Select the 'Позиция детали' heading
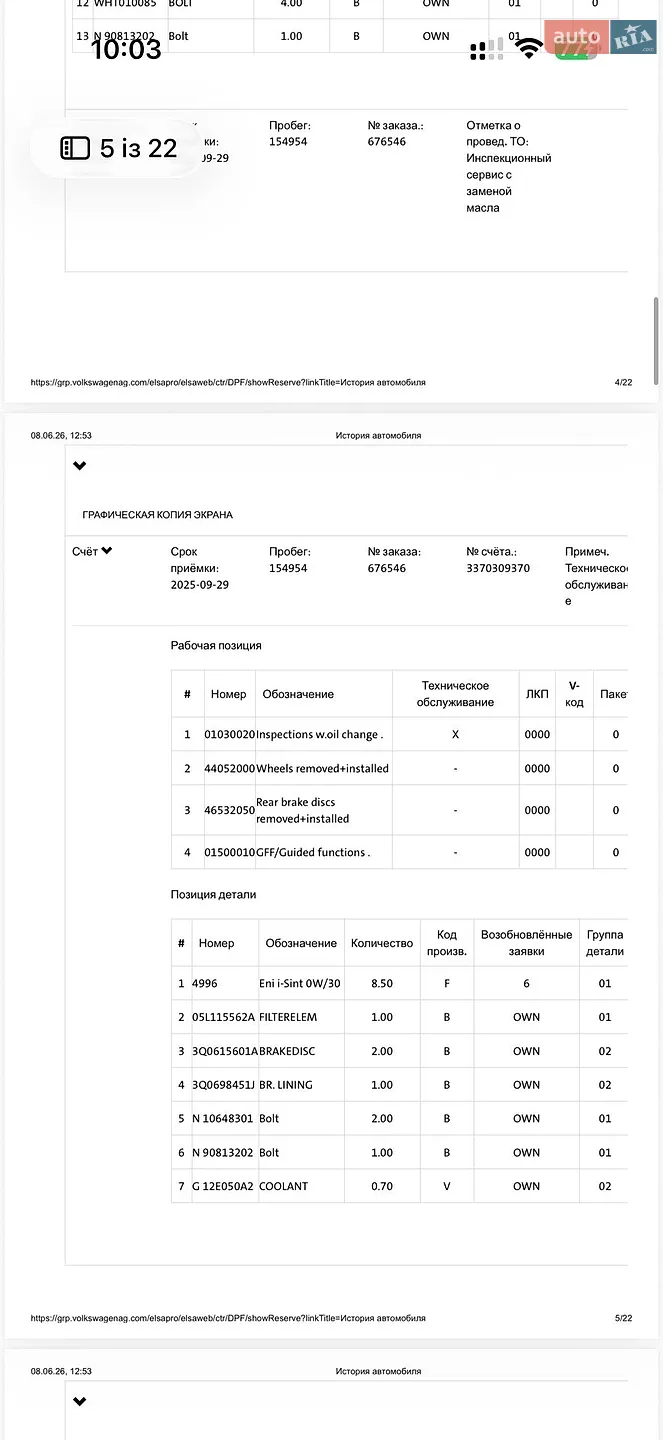The height and width of the screenshot is (1440, 663). click(x=213, y=895)
